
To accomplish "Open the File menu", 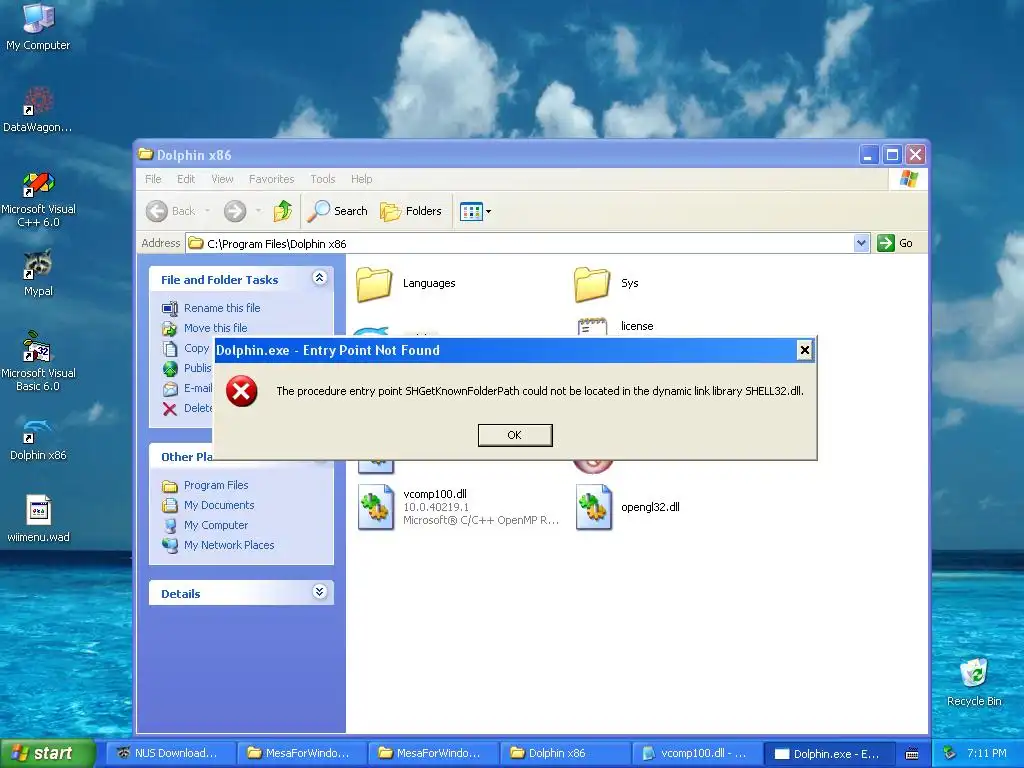I will click(153, 179).
